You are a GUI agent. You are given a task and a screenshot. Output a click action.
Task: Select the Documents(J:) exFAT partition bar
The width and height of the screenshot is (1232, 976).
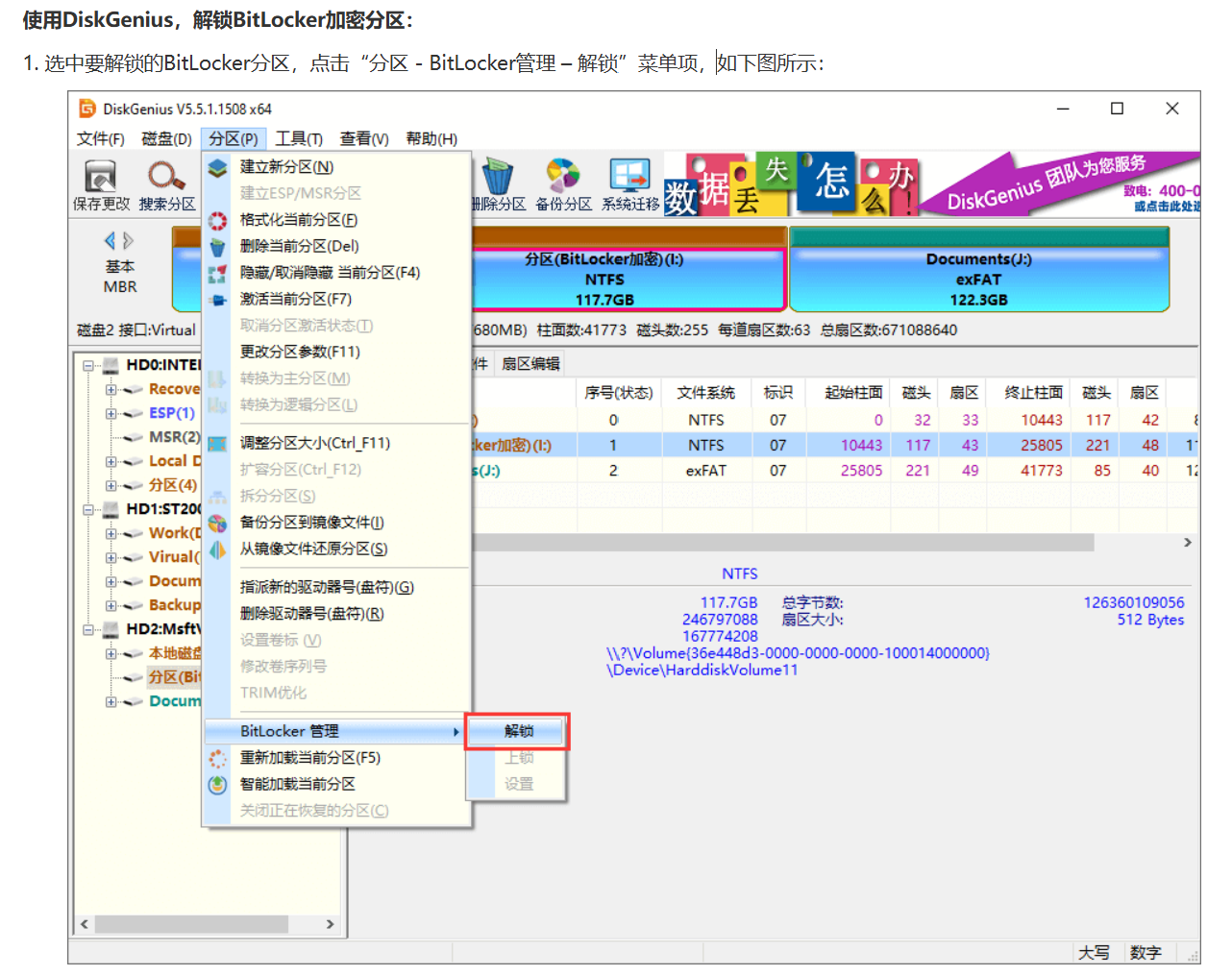[979, 279]
